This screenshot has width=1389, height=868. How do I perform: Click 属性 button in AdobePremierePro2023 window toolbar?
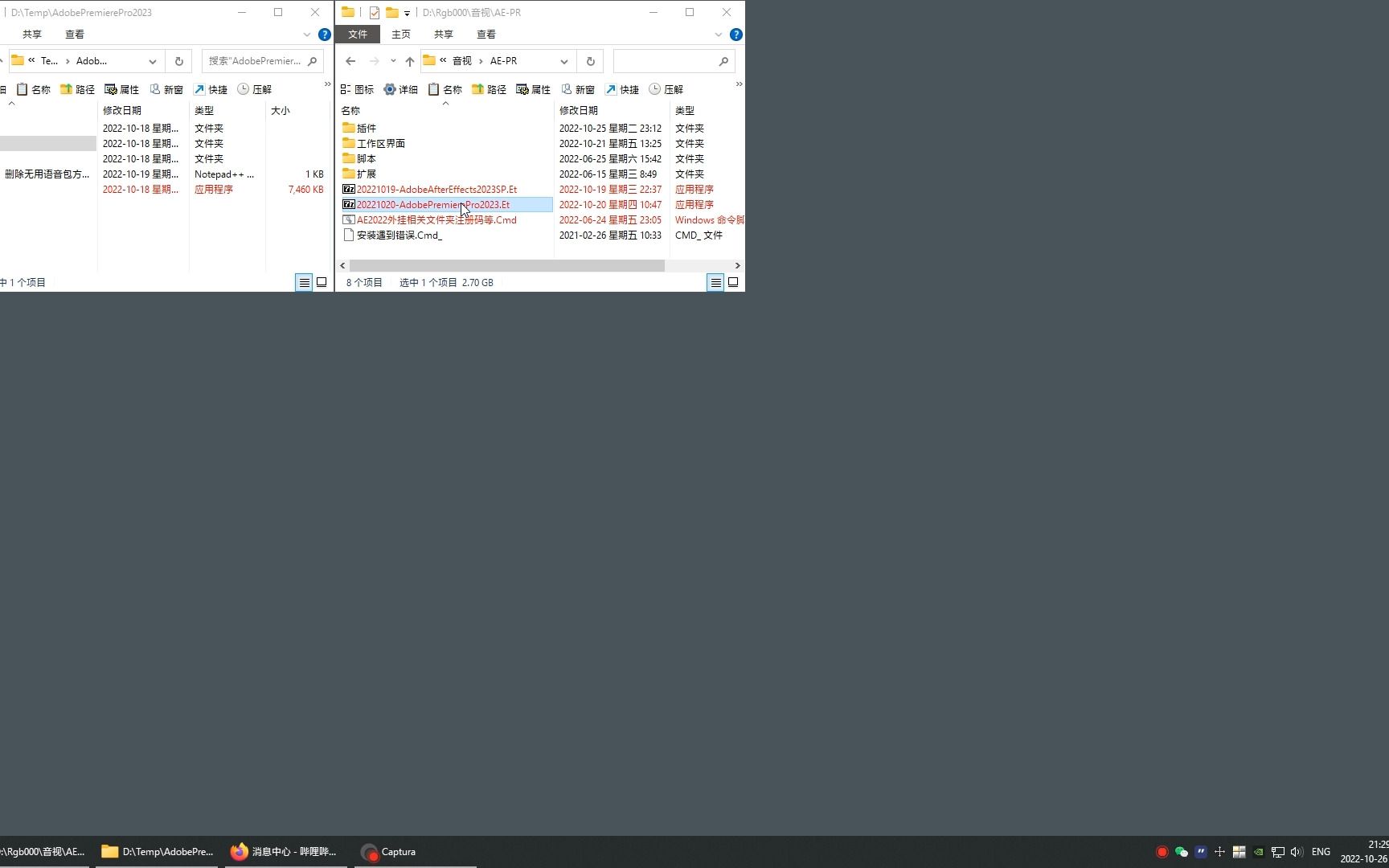coord(121,89)
